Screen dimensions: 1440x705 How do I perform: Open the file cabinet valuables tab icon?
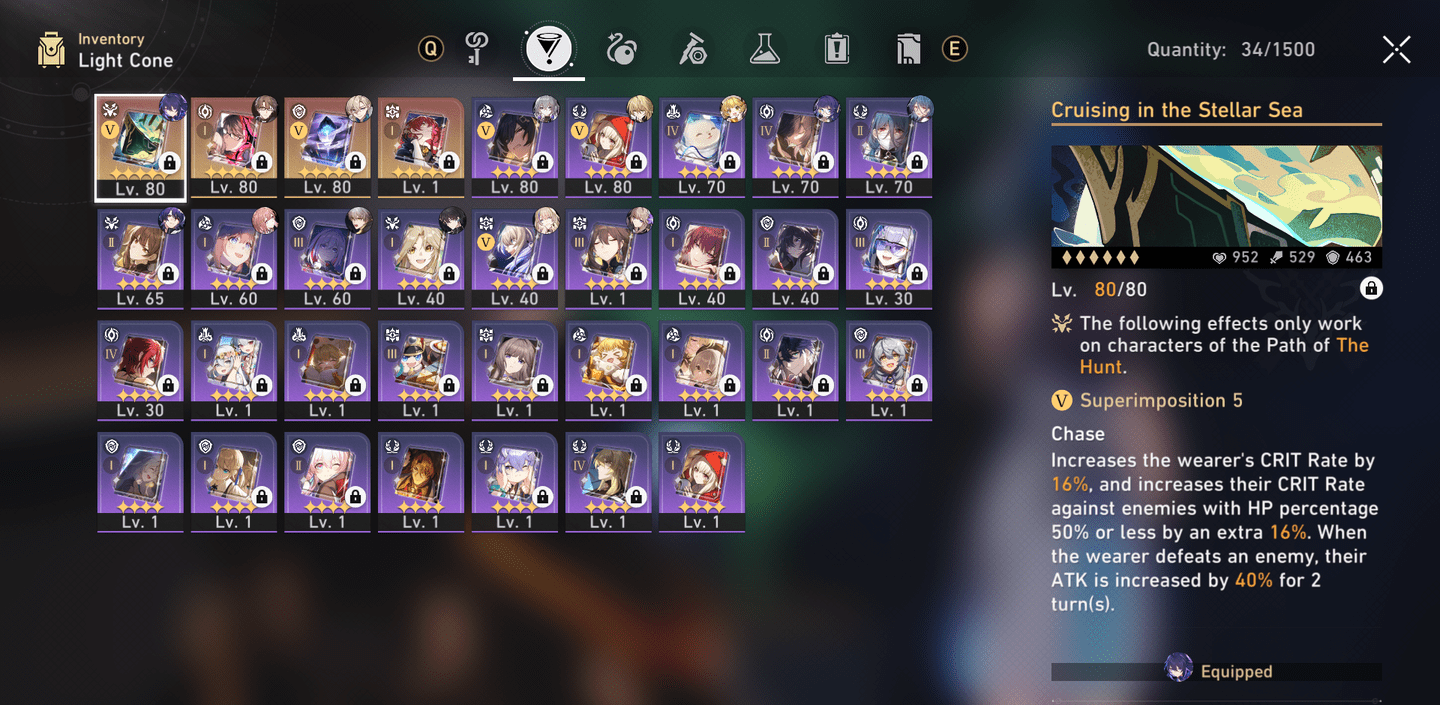click(908, 49)
